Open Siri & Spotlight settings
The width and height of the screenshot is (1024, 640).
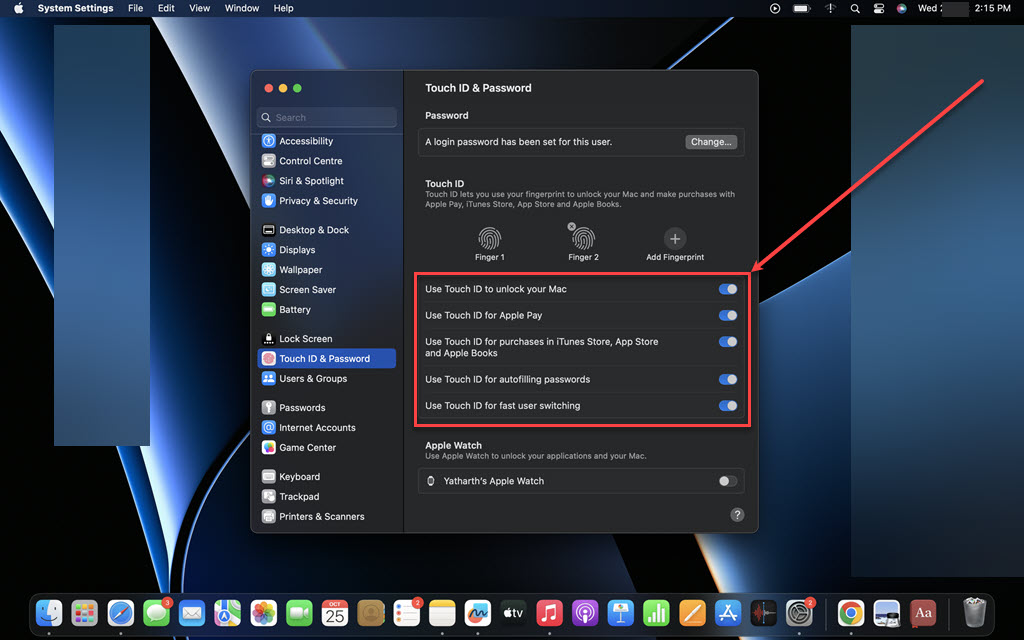(312, 180)
